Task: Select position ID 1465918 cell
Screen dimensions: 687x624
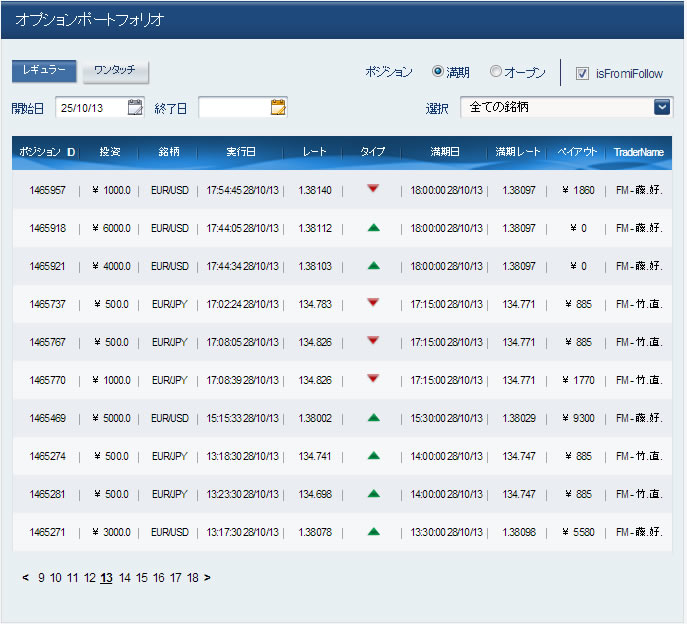Action: (x=47, y=228)
